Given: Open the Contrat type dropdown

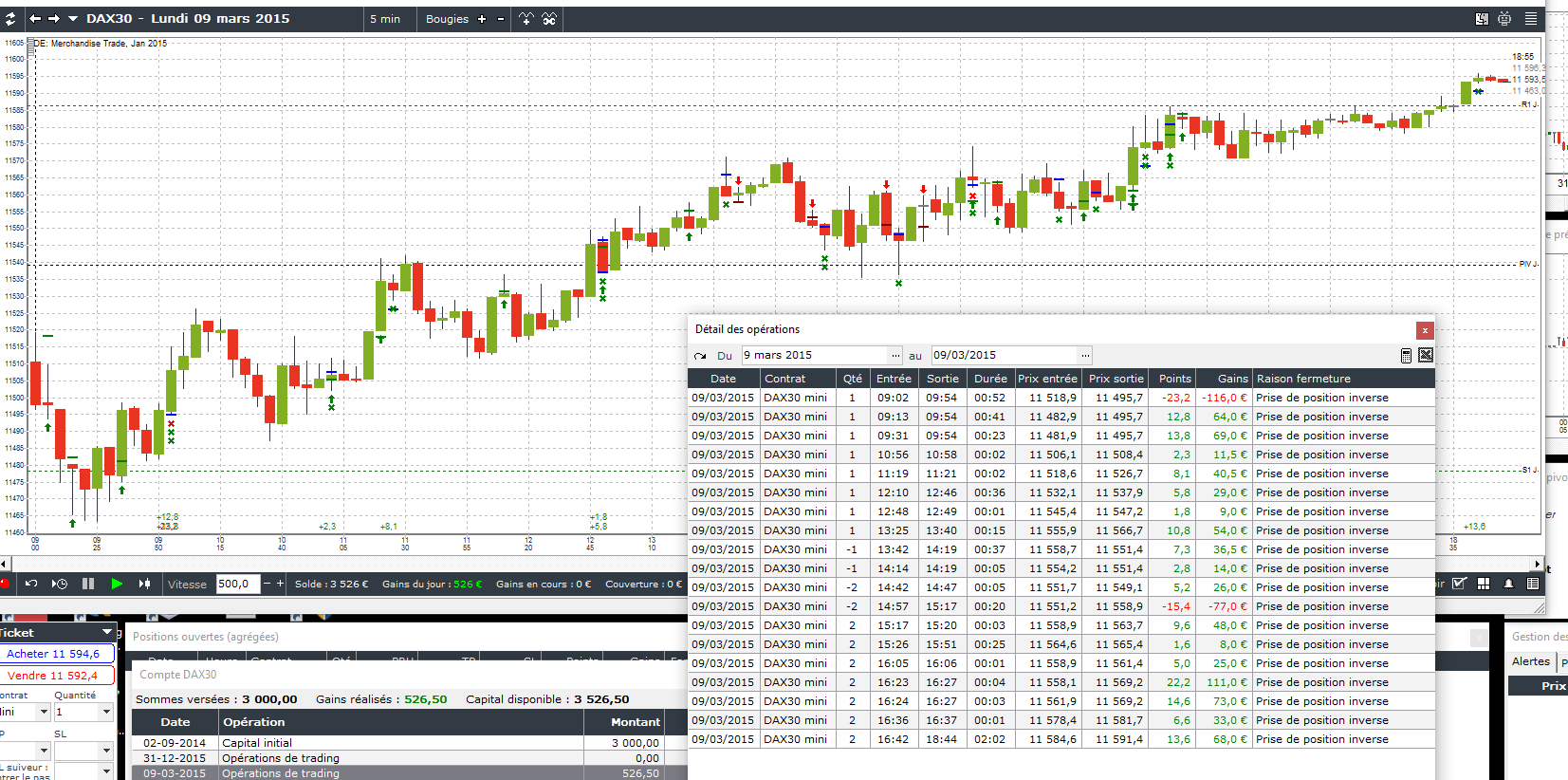Looking at the screenshot, I should coord(44,712).
